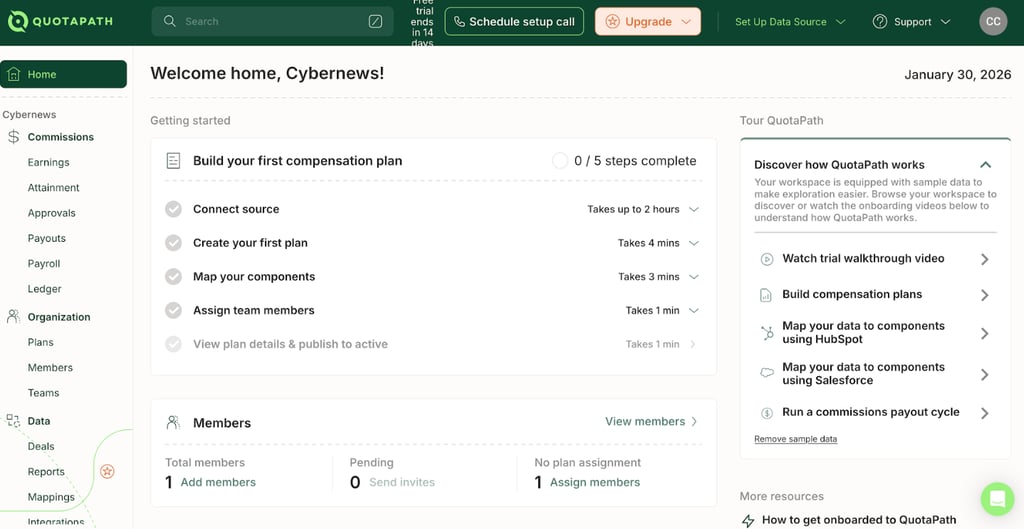Click the orange star badge beside Reports
This screenshot has width=1024, height=529.
107,472
